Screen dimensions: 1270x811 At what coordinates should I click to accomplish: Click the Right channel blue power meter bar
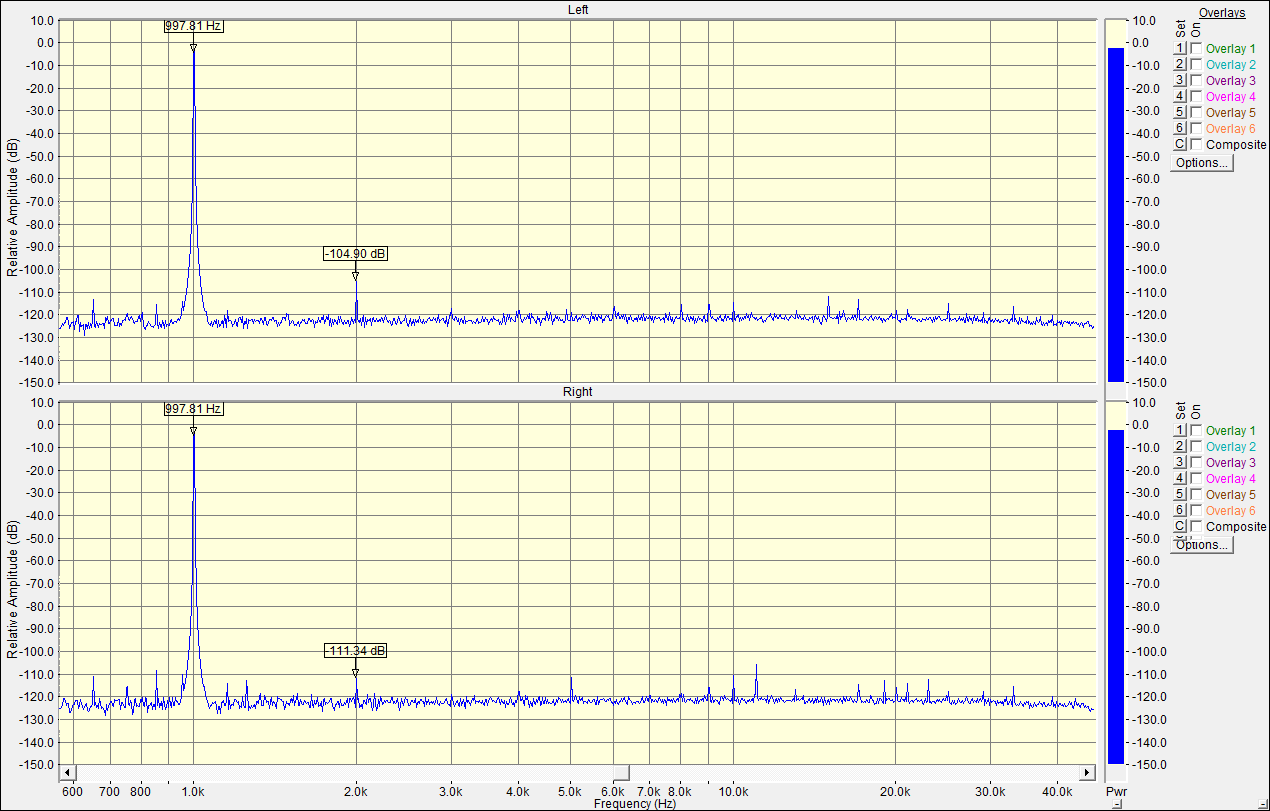[x=1115, y=597]
